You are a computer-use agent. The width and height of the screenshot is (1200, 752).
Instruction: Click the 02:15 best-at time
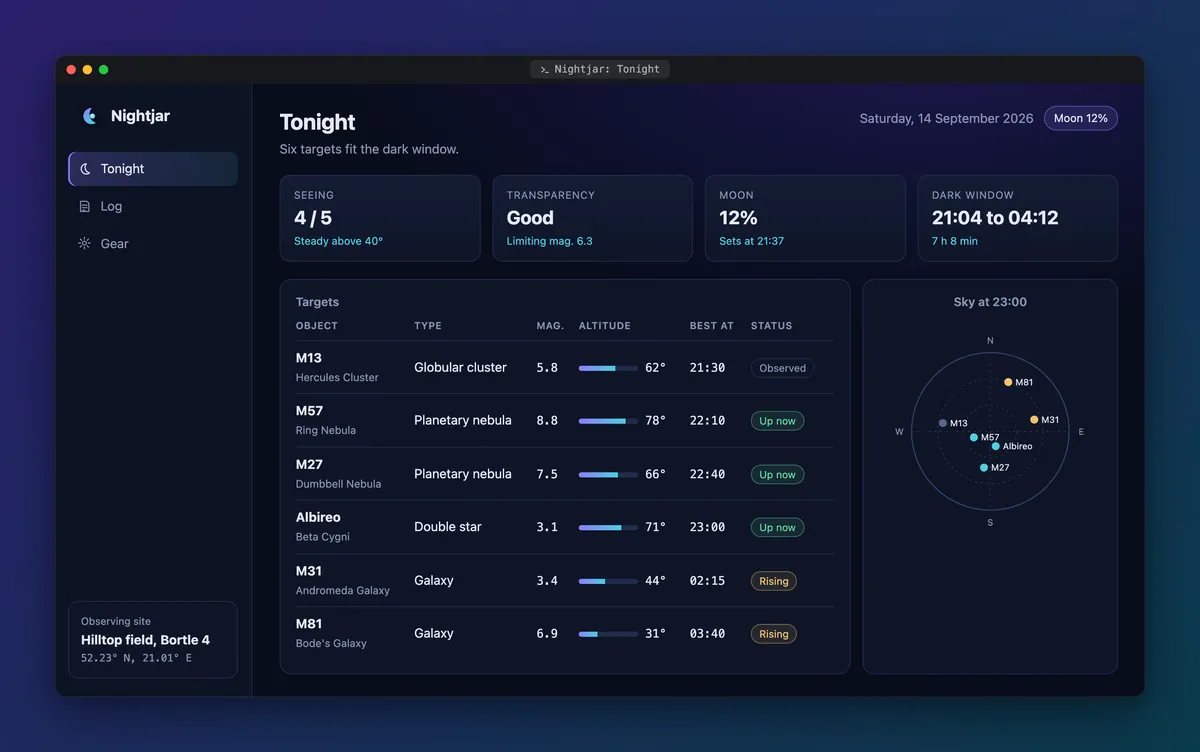coord(707,581)
